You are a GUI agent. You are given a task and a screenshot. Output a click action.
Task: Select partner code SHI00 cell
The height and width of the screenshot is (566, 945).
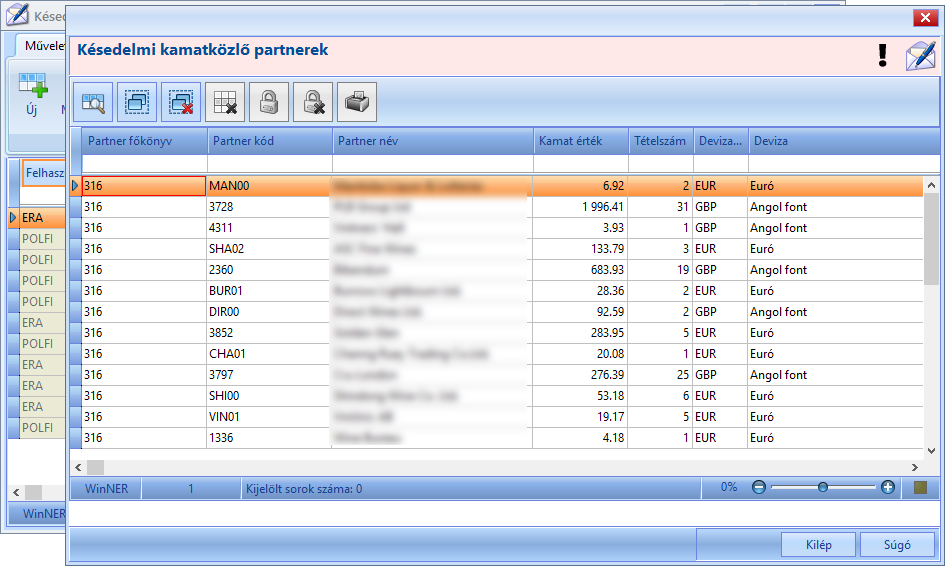coord(269,396)
